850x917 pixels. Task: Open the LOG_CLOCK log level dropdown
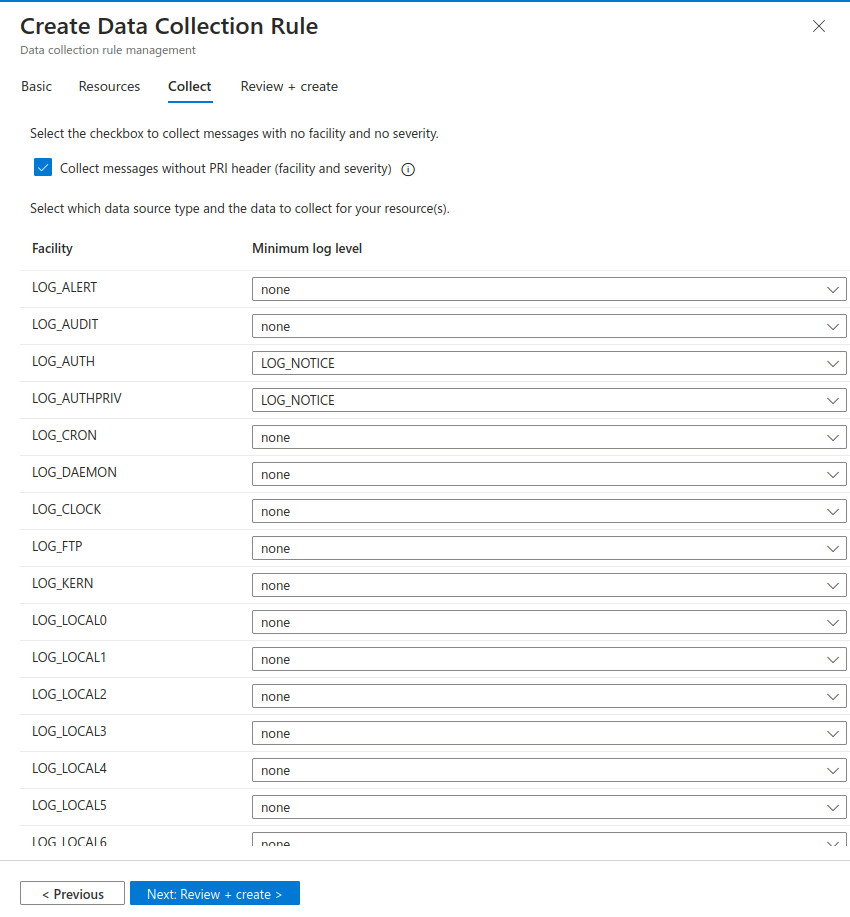pos(548,511)
